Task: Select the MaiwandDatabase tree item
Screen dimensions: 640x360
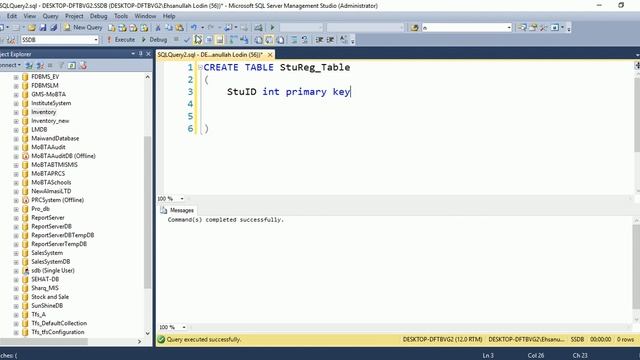Action: pos(55,138)
